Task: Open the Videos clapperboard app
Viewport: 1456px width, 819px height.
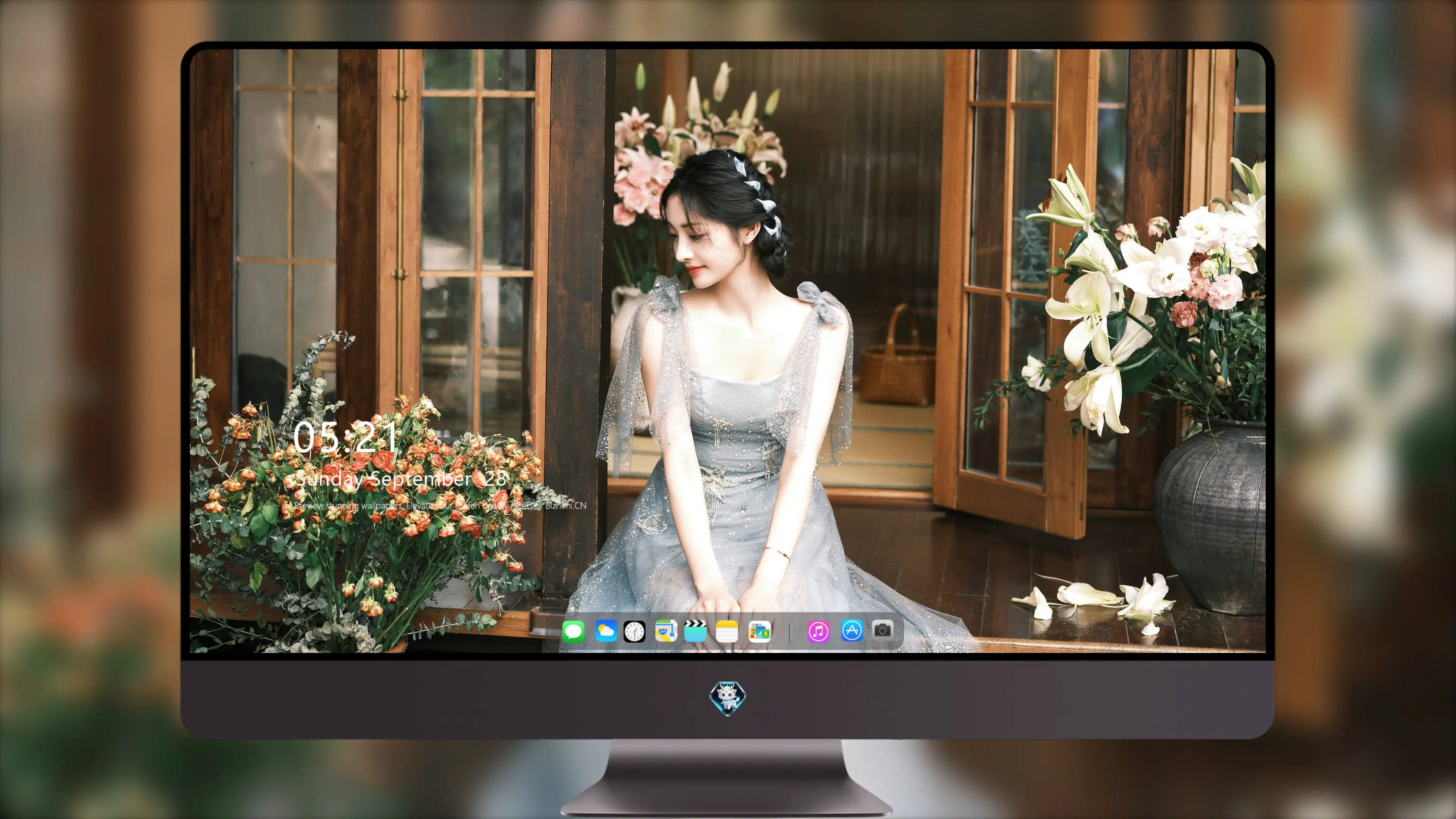Action: (x=695, y=631)
